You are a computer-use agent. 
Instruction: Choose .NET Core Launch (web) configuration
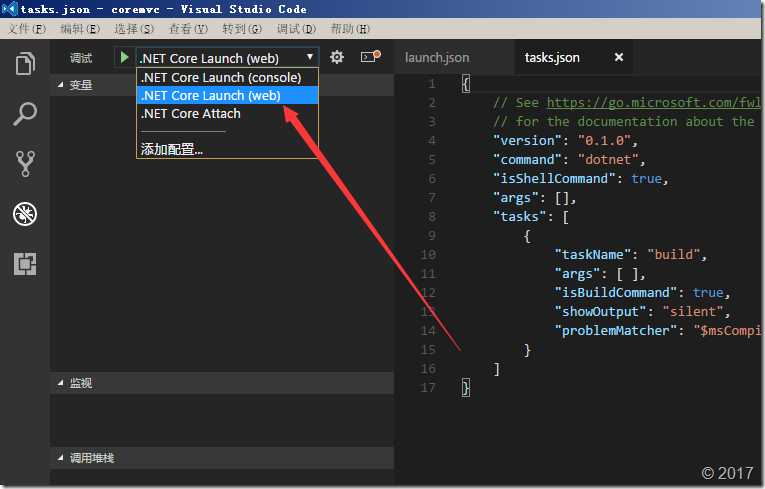[x=227, y=95]
